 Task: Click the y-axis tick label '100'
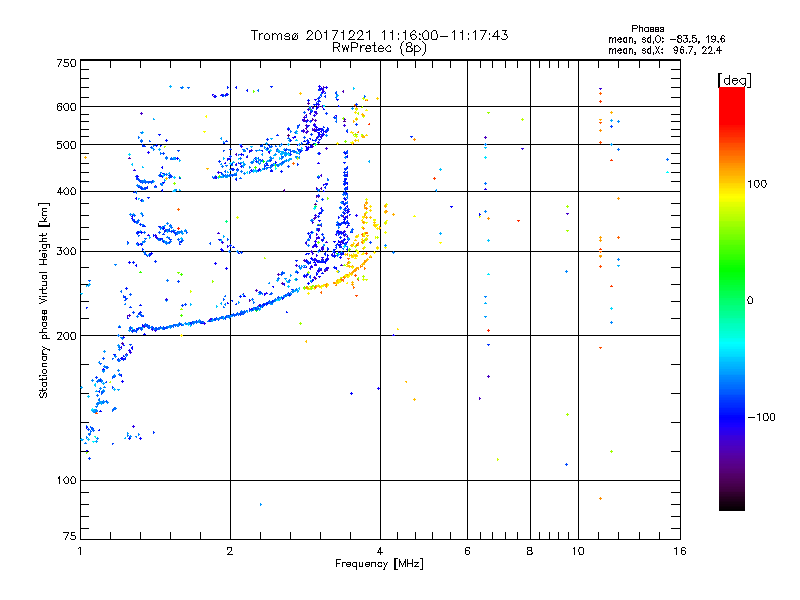click(66, 481)
